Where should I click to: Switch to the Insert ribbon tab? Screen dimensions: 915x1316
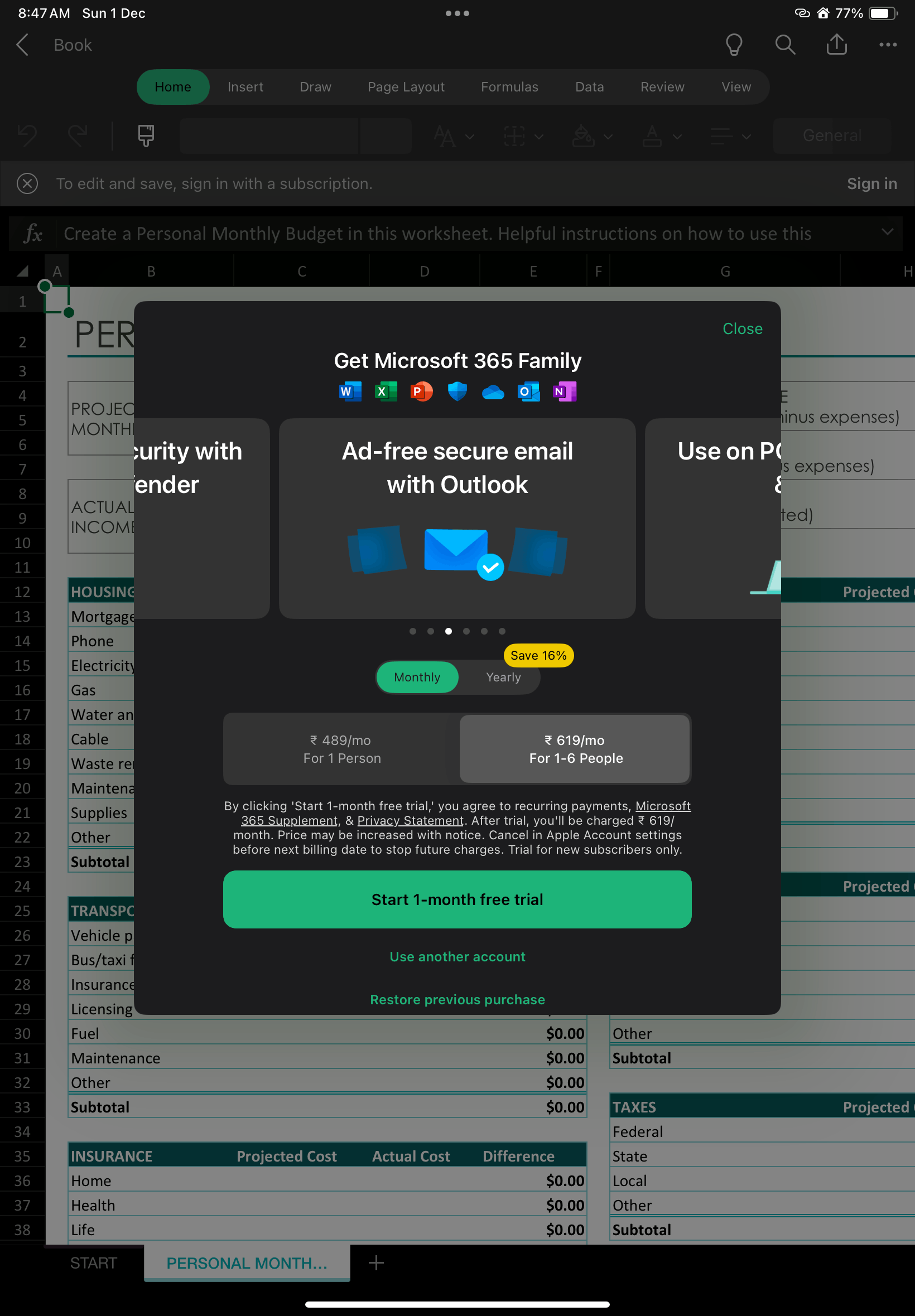pos(245,86)
